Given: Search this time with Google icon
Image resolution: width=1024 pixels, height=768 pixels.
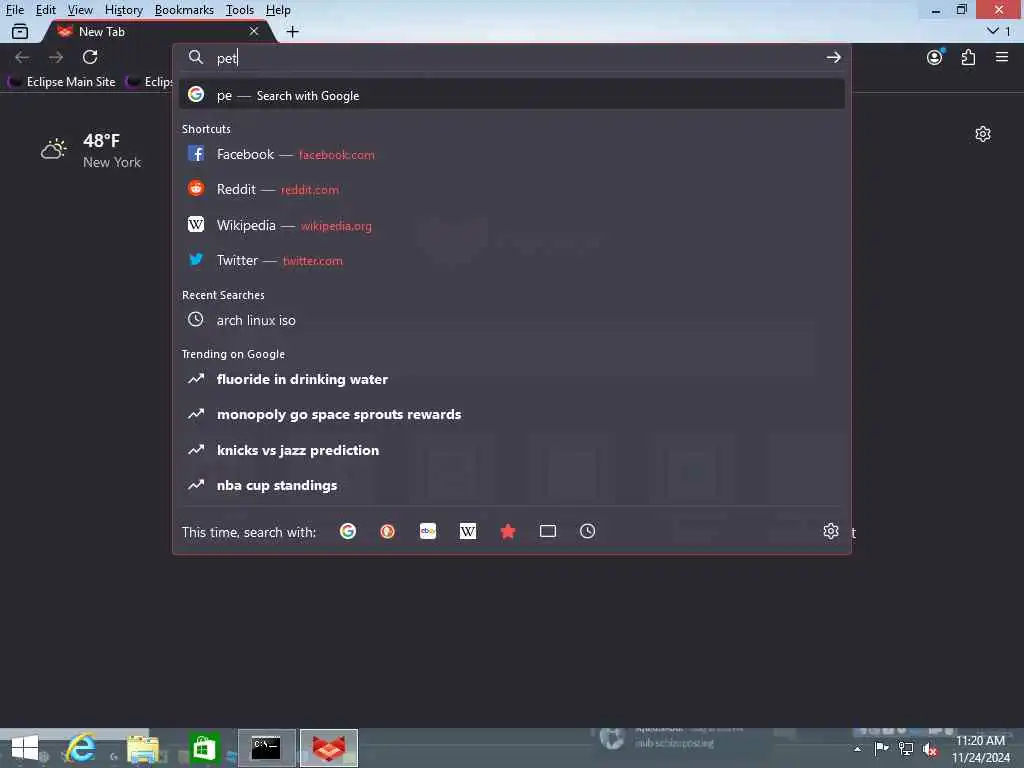Looking at the screenshot, I should point(348,532).
